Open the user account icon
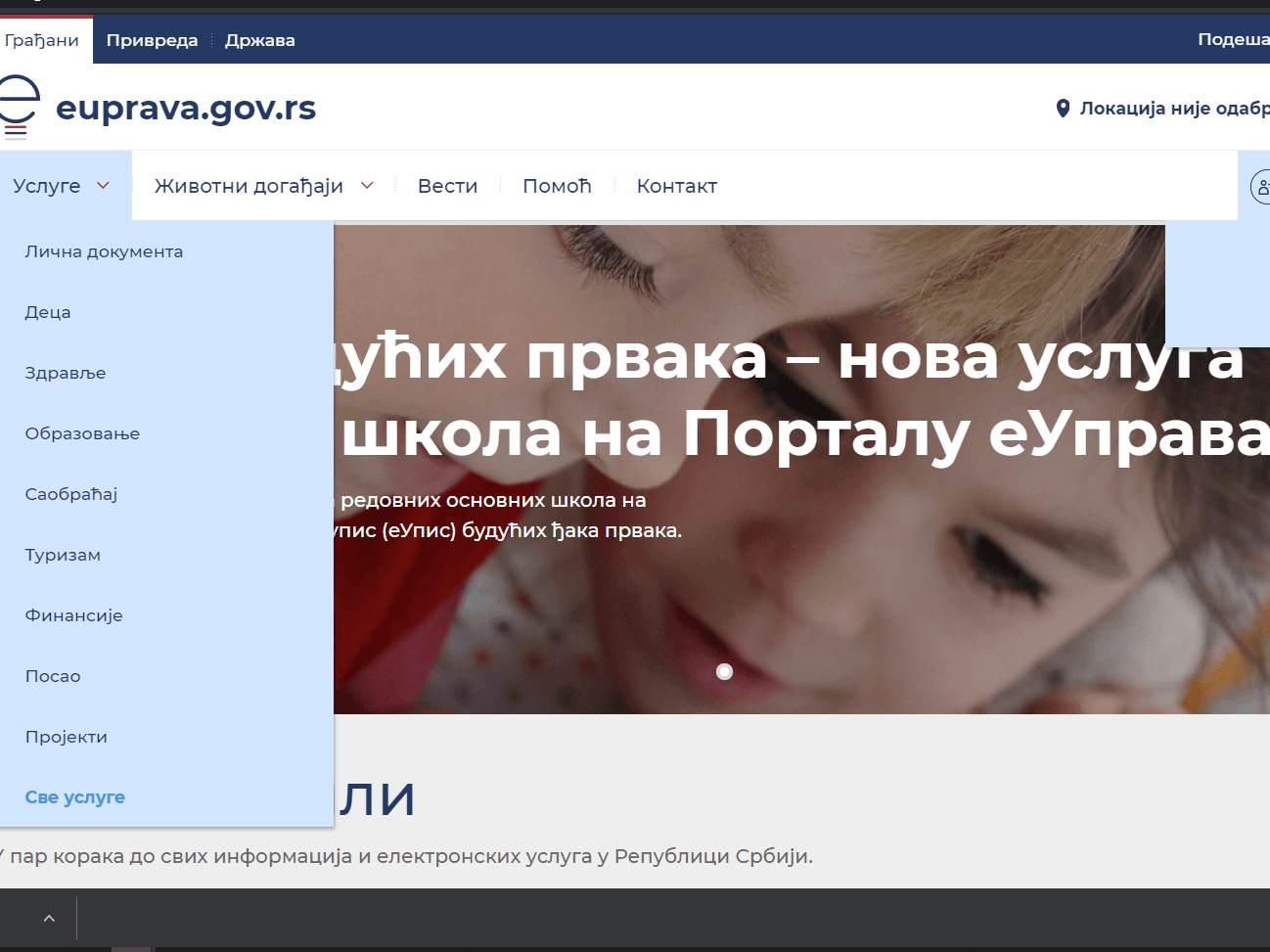Image resolution: width=1270 pixels, height=952 pixels. (1261, 186)
